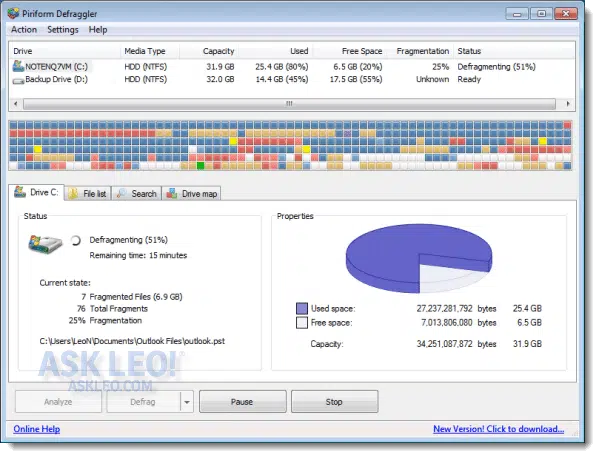600x458 pixels.
Task: Click the disabled Analyze button
Action: [58, 402]
